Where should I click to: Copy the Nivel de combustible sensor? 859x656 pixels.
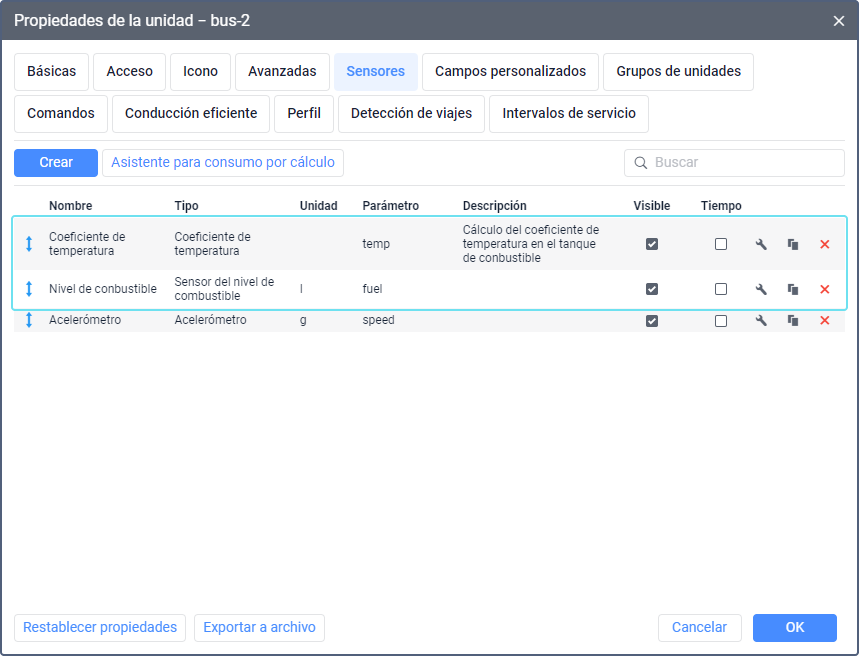tap(793, 289)
